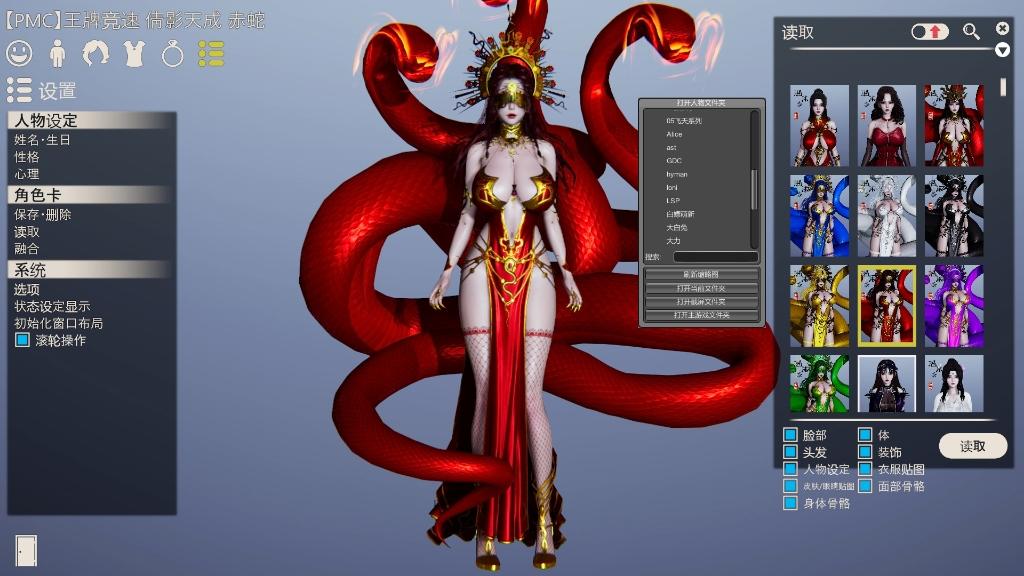The height and width of the screenshot is (576, 1024).
Task: Click the 打开当前文件夹 button
Action: (x=701, y=288)
